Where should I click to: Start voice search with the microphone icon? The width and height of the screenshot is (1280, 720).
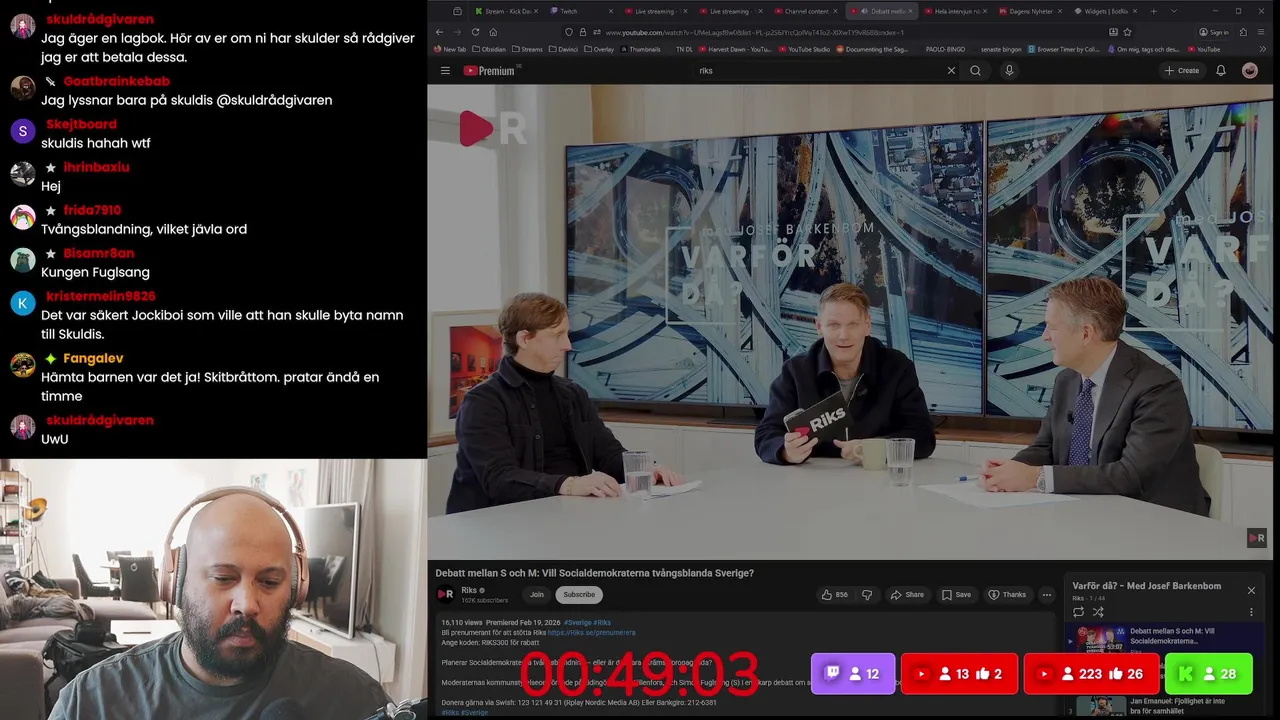coord(1008,71)
